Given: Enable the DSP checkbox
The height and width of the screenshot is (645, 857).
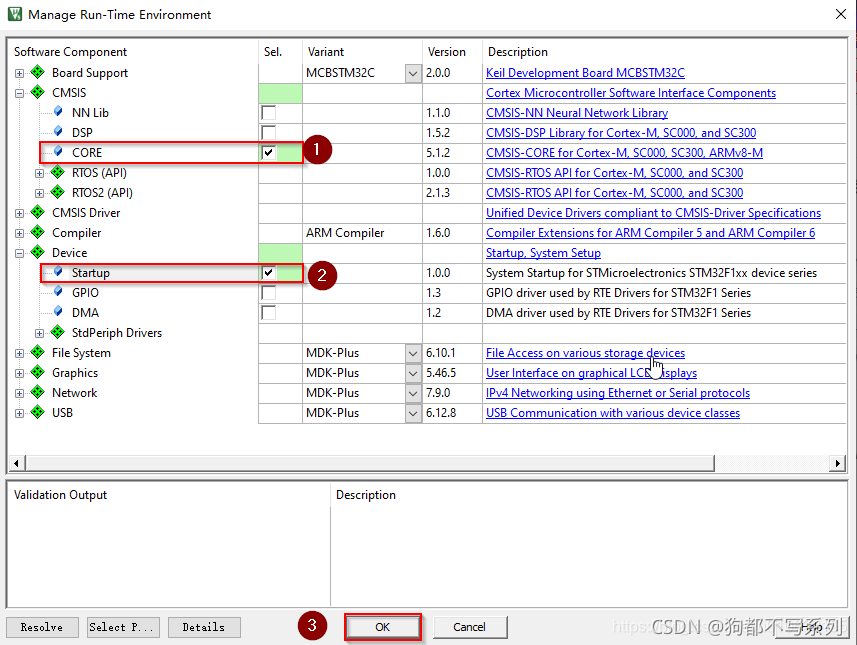Looking at the screenshot, I should coord(268,132).
